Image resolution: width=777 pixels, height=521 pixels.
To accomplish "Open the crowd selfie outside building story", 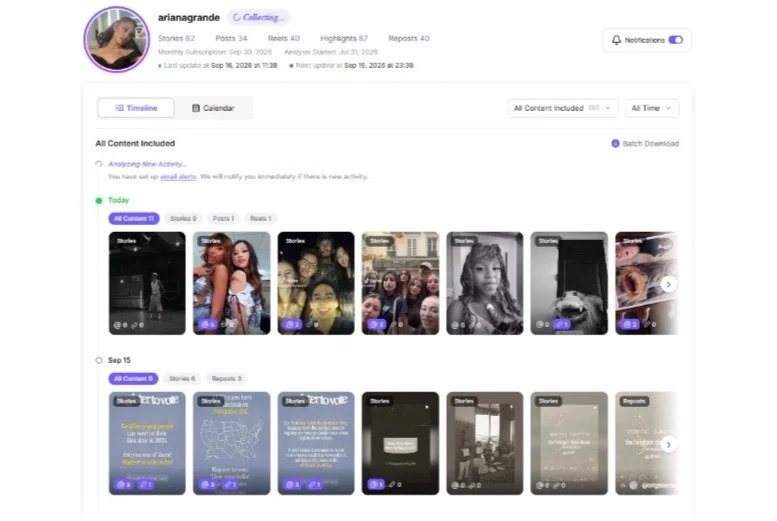I will pos(400,283).
